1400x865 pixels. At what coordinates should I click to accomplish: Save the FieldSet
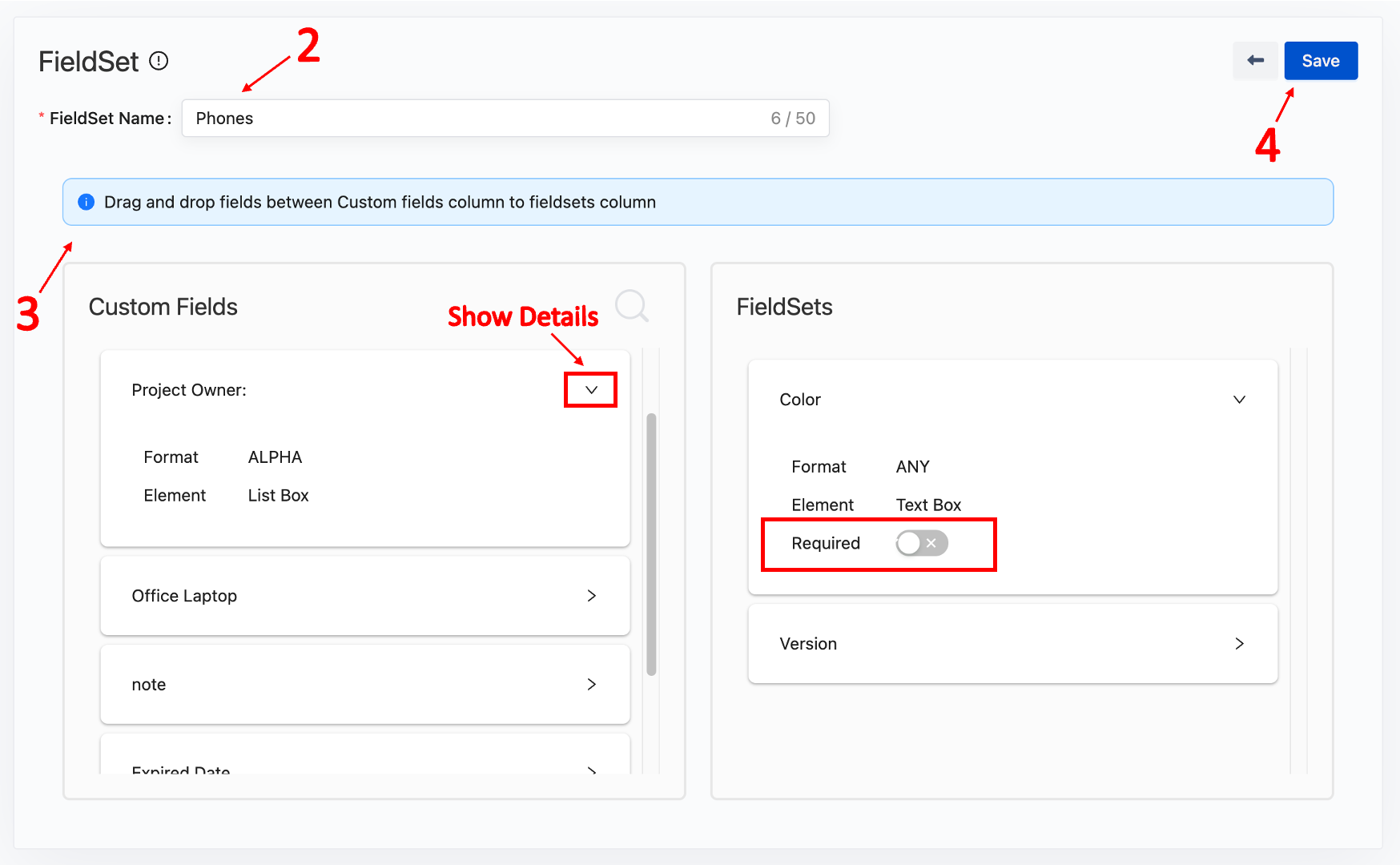[x=1320, y=61]
